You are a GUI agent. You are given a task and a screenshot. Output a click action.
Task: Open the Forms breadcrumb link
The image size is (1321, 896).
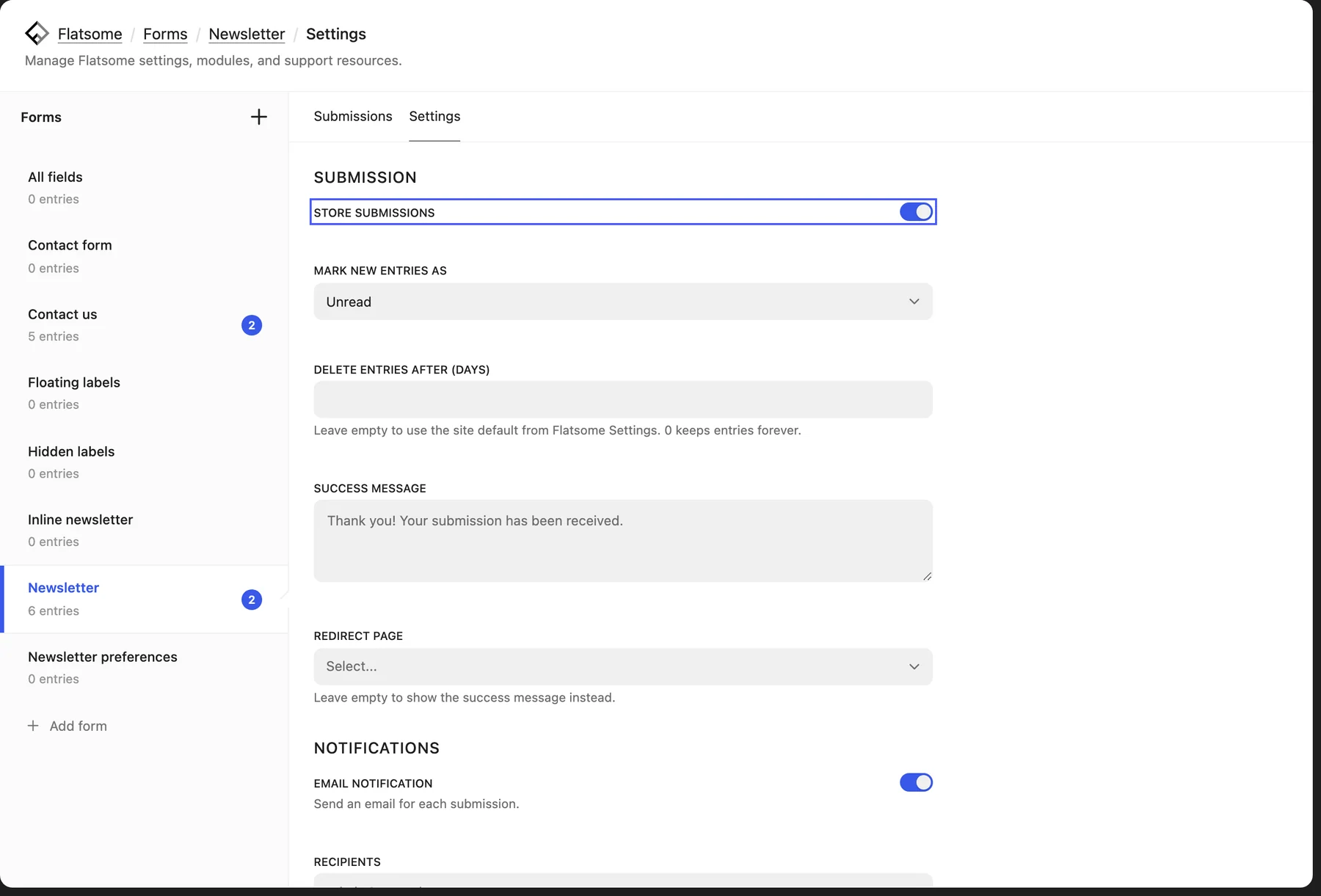pos(165,34)
